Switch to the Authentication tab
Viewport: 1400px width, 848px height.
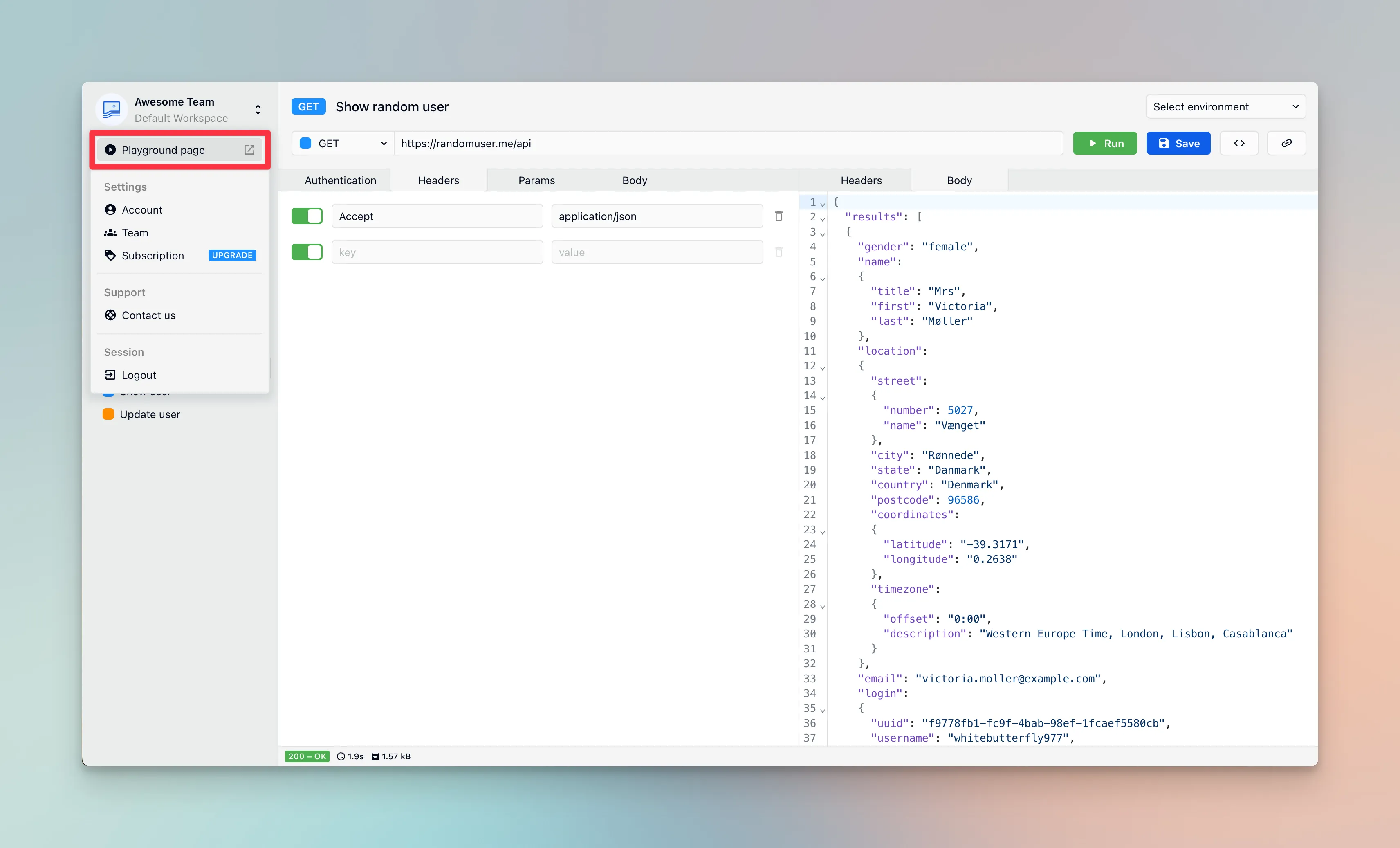click(340, 180)
